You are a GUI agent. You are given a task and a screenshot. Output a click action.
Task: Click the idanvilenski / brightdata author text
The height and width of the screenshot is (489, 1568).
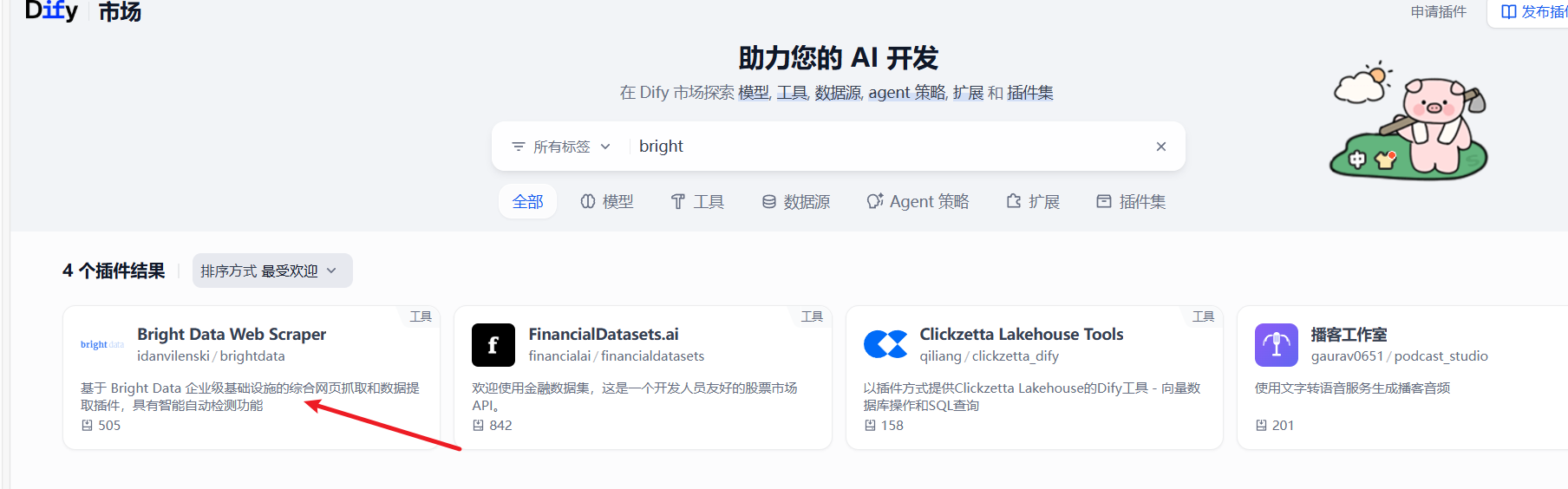pos(211,356)
